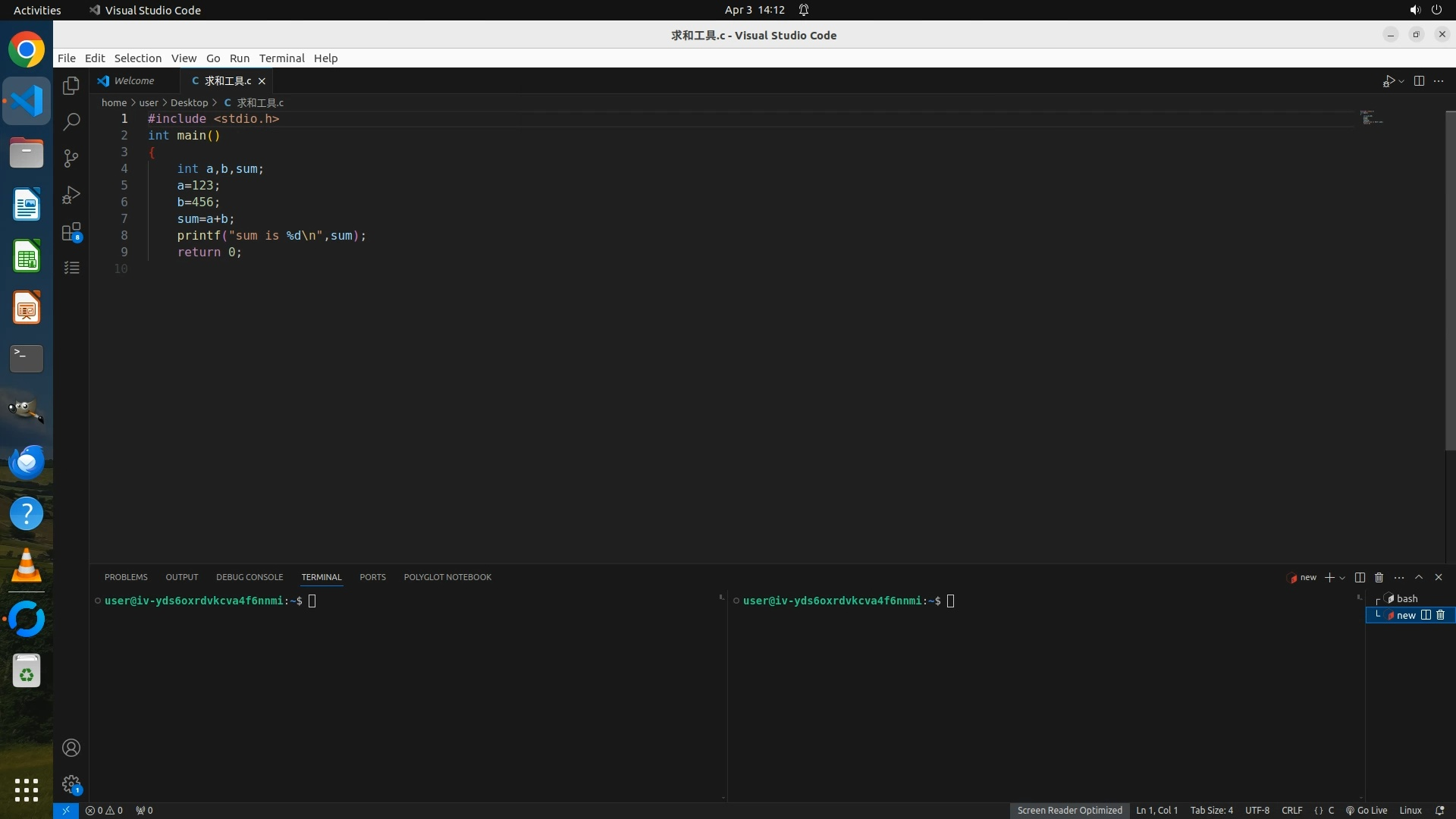Screen dimensions: 1456x819
Task: Open the Terminal menu in menu bar
Action: click(x=281, y=58)
